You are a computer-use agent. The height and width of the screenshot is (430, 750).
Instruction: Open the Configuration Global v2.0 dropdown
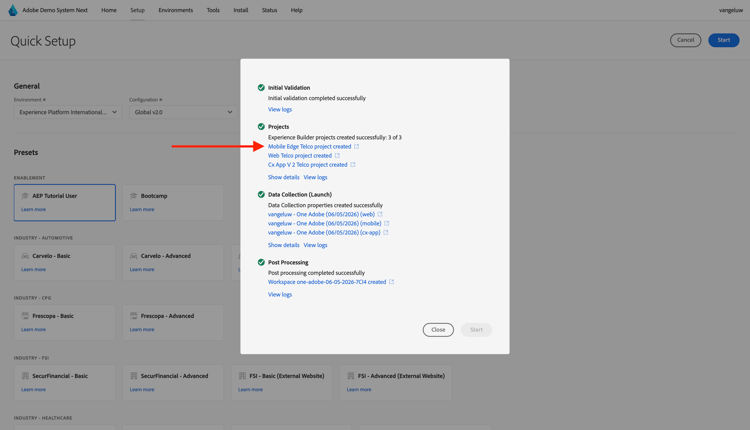(183, 112)
